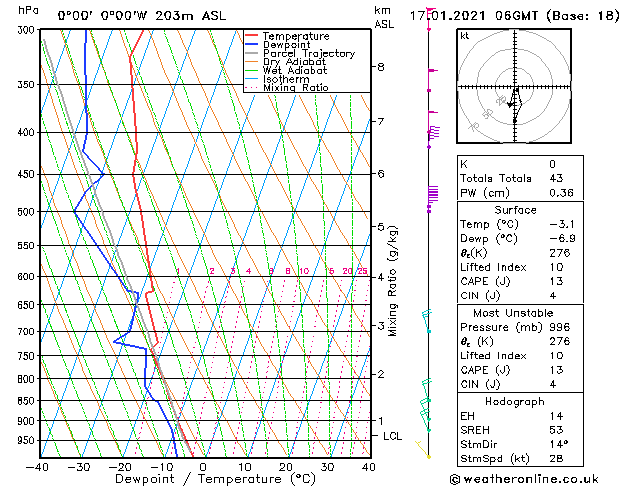629x486 pixels.
Task: Click the Surface 'Temp (°C)' row
Action: pyautogui.click(x=520, y=224)
